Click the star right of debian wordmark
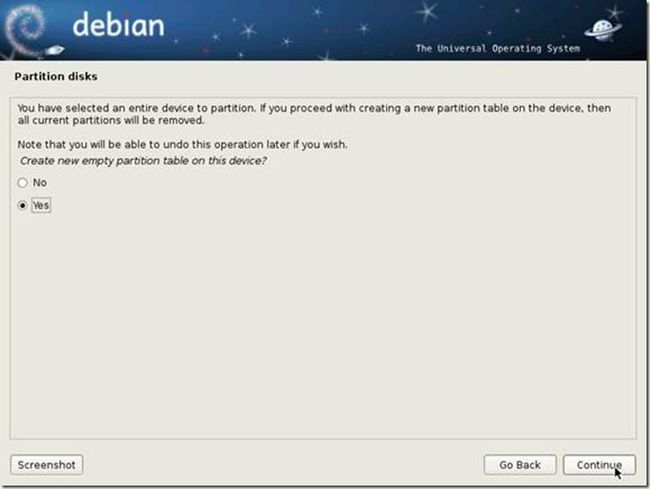Image resolution: width=650 pixels, height=489 pixels. pos(249,30)
